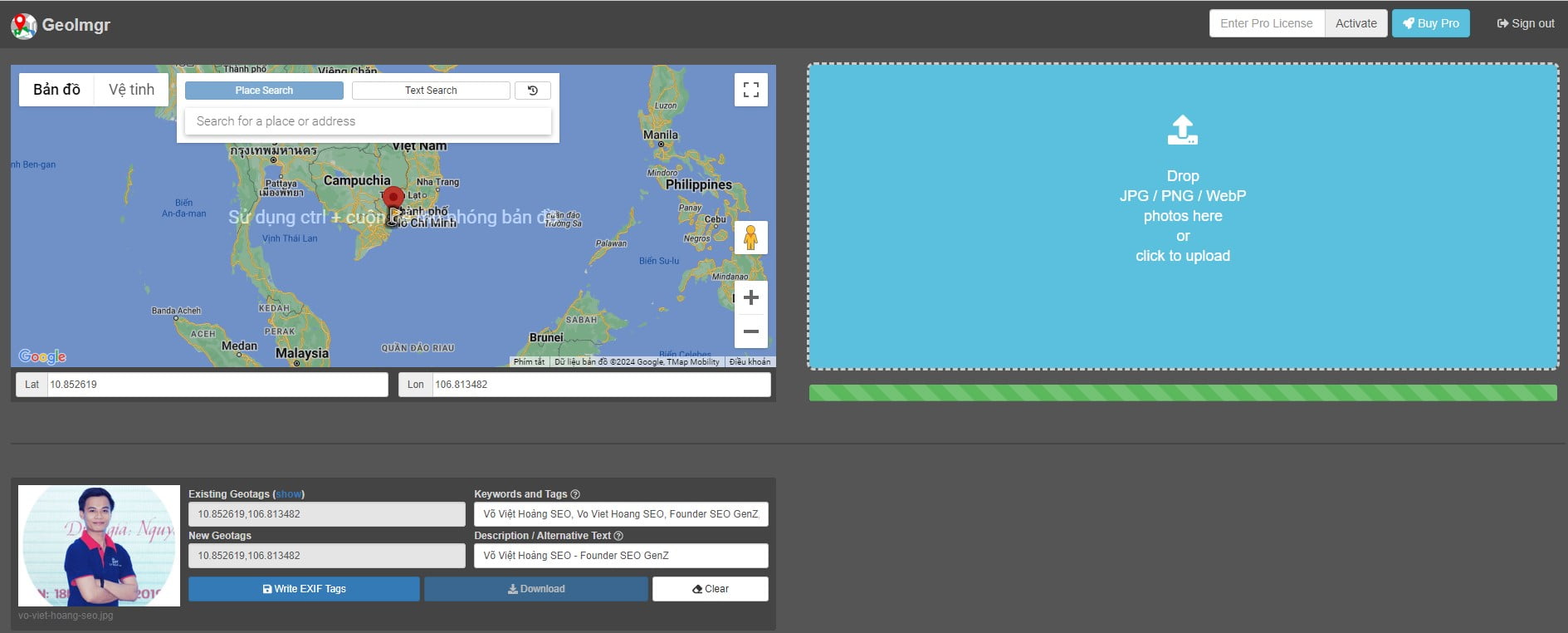This screenshot has height=633, width=1568.
Task: Open Điều khoản terms link on map
Action: pyautogui.click(x=750, y=362)
